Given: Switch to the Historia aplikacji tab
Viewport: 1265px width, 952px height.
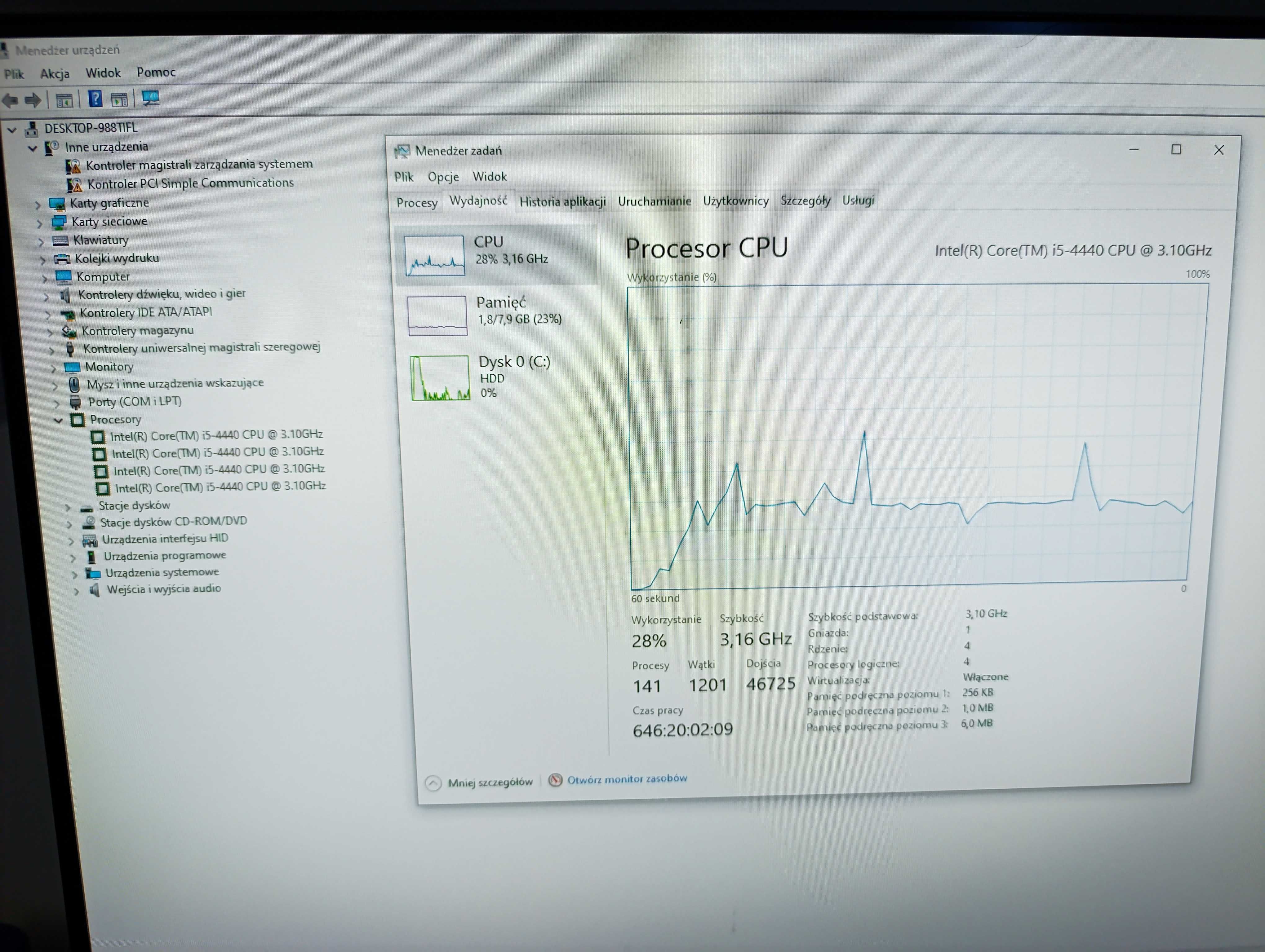Looking at the screenshot, I should click(x=563, y=202).
